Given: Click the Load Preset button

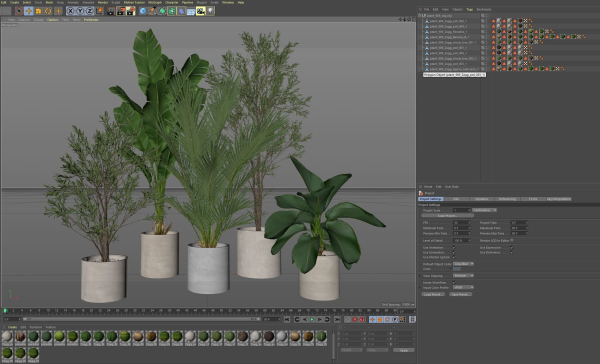Looking at the screenshot, I should (433, 294).
